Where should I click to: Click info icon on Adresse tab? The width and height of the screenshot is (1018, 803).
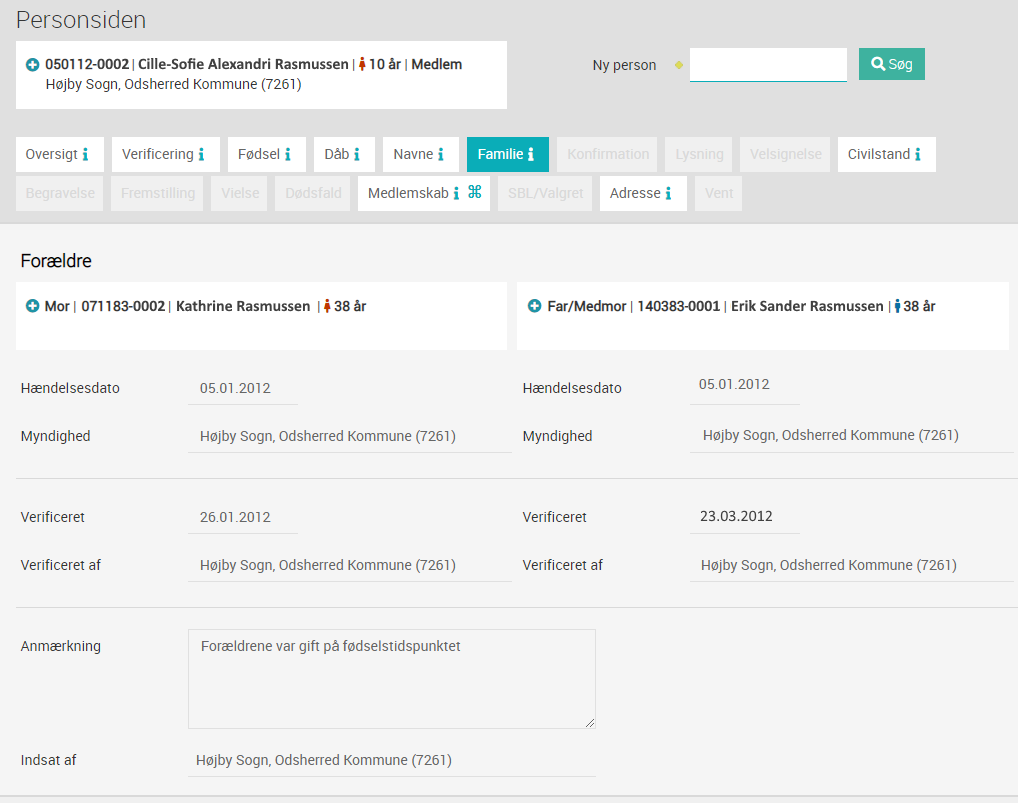[x=668, y=193]
